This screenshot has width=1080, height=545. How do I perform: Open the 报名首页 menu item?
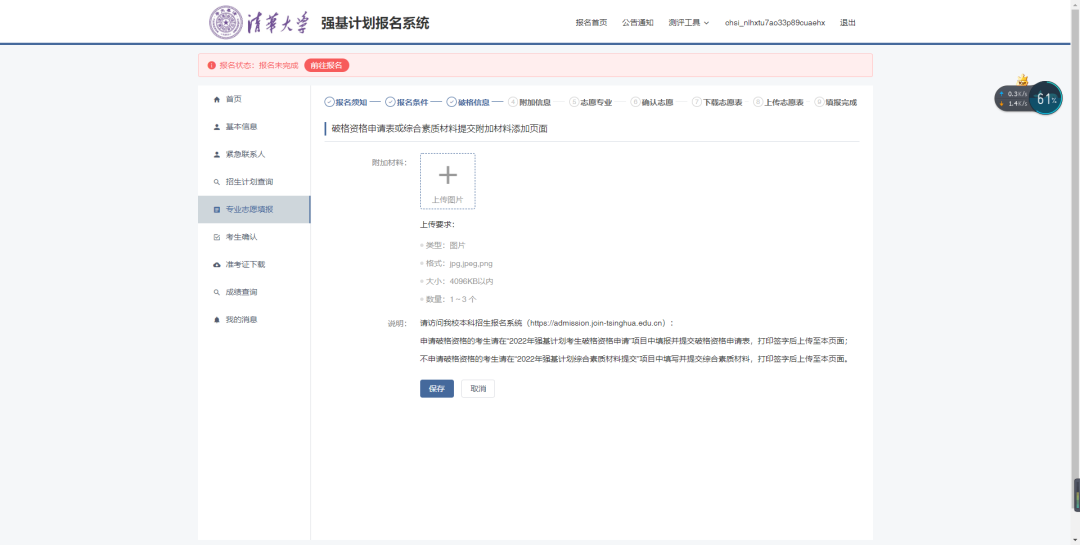tap(591, 23)
